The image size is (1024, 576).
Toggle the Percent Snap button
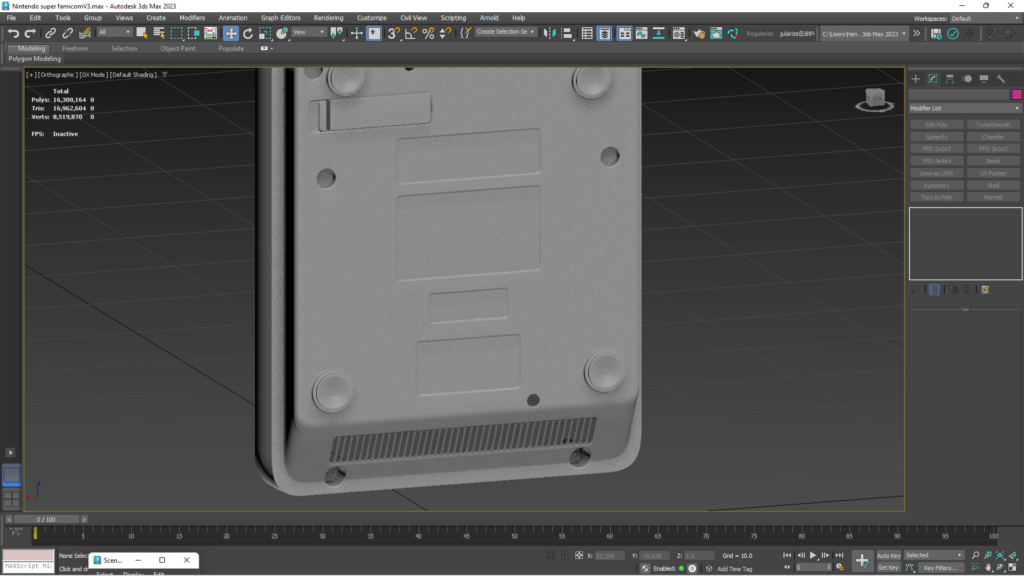point(428,33)
